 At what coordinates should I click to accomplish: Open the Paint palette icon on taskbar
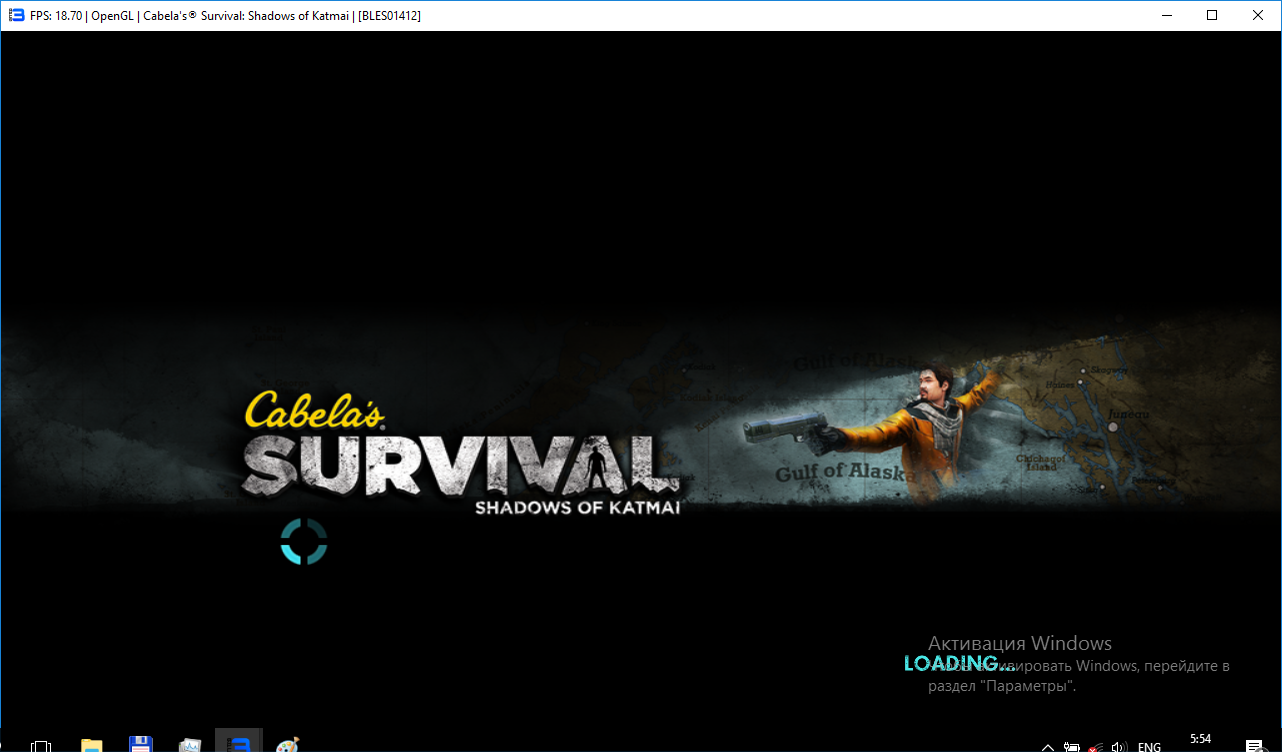287,745
